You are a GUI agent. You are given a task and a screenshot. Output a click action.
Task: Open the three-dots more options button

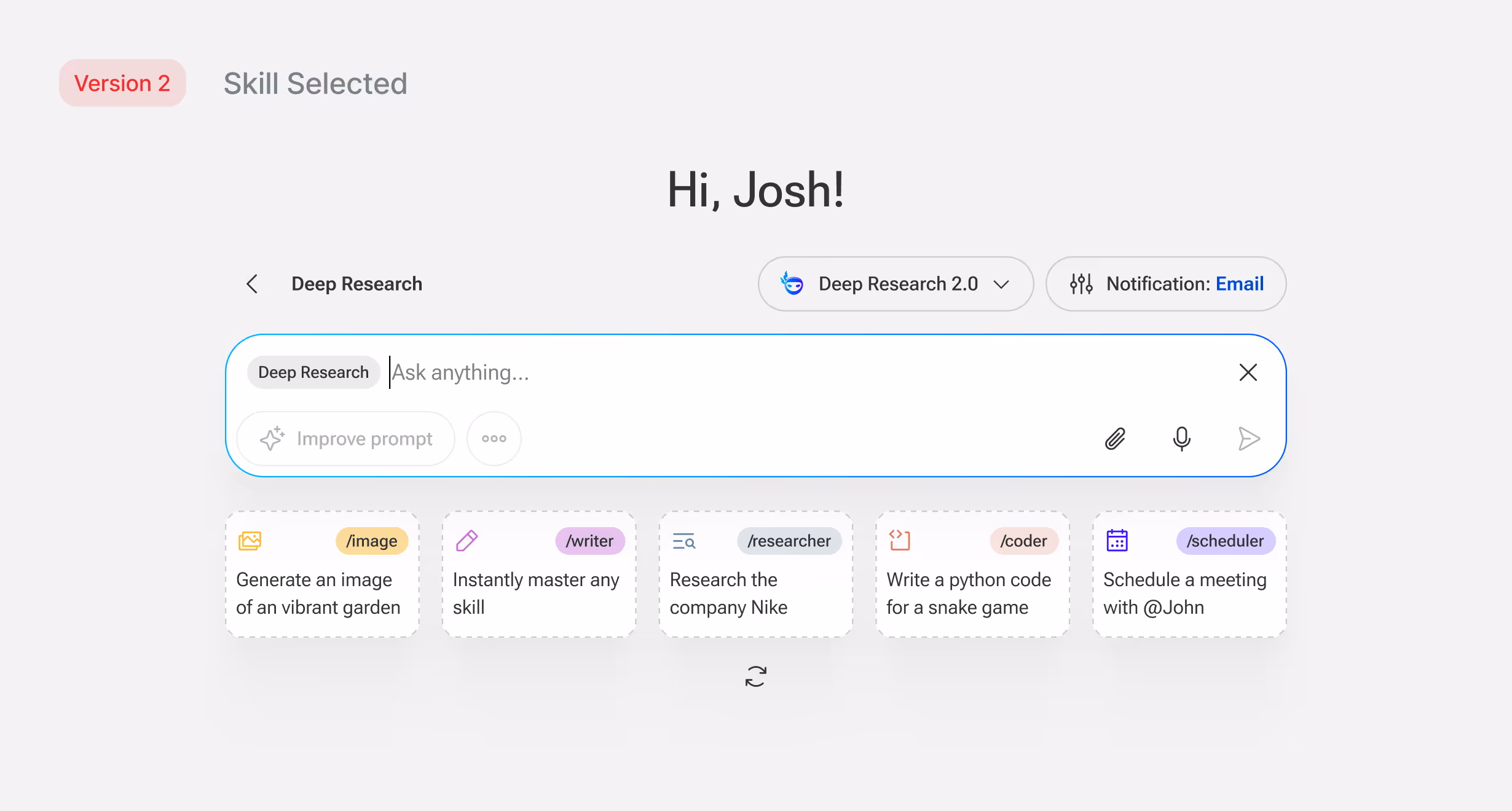[x=494, y=439]
